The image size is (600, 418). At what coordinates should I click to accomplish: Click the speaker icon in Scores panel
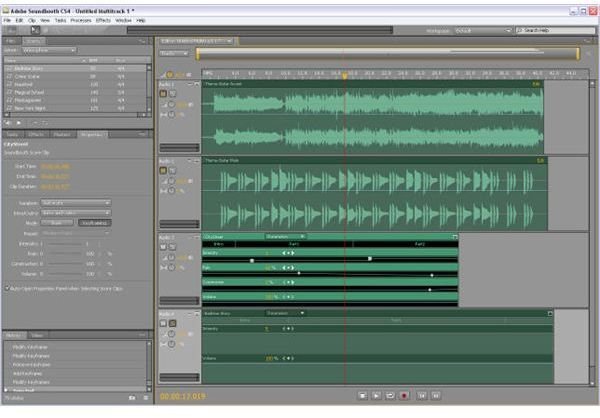tap(8, 123)
